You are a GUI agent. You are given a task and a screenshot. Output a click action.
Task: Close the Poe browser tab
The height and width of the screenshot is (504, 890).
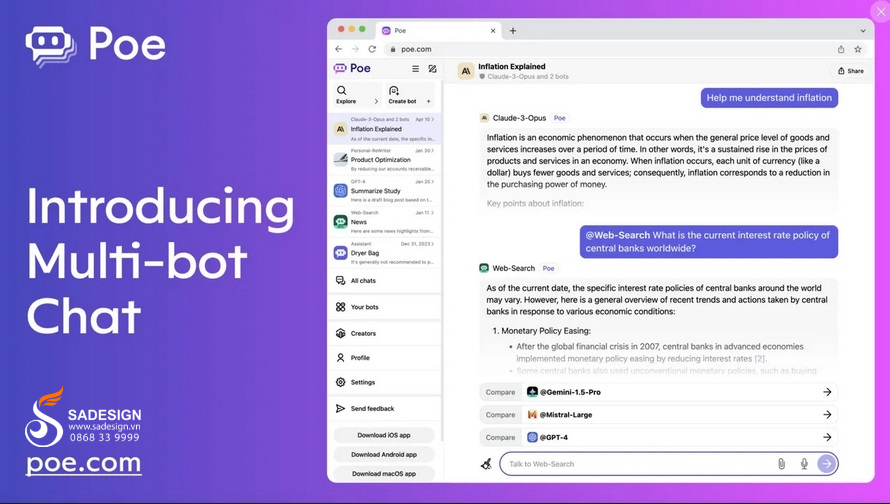pyautogui.click(x=493, y=31)
